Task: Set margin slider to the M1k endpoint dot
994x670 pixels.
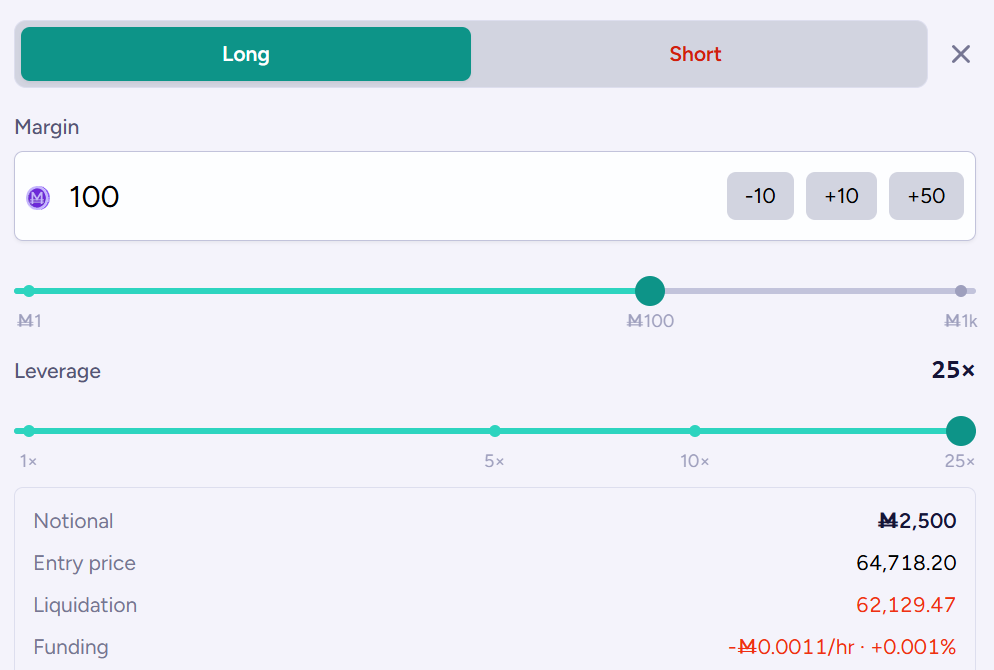Action: point(961,291)
